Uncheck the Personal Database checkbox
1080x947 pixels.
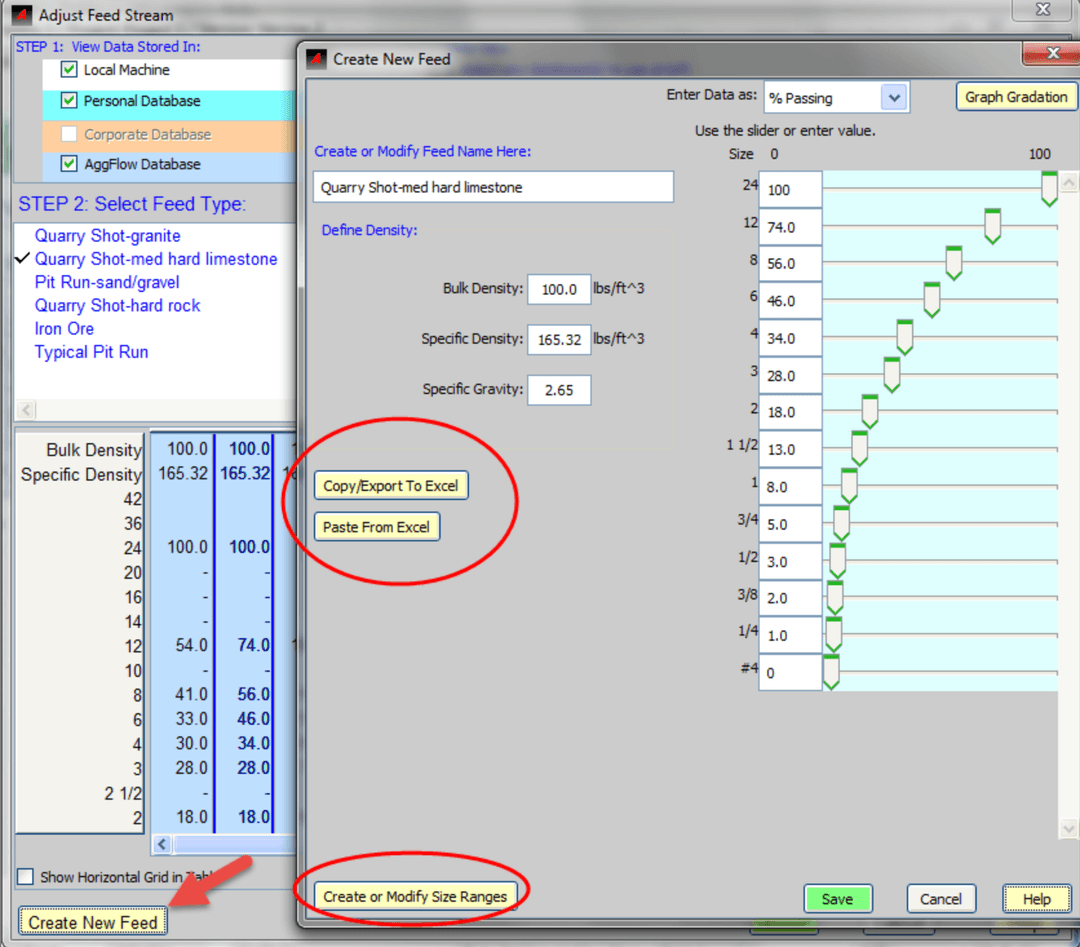pos(69,101)
